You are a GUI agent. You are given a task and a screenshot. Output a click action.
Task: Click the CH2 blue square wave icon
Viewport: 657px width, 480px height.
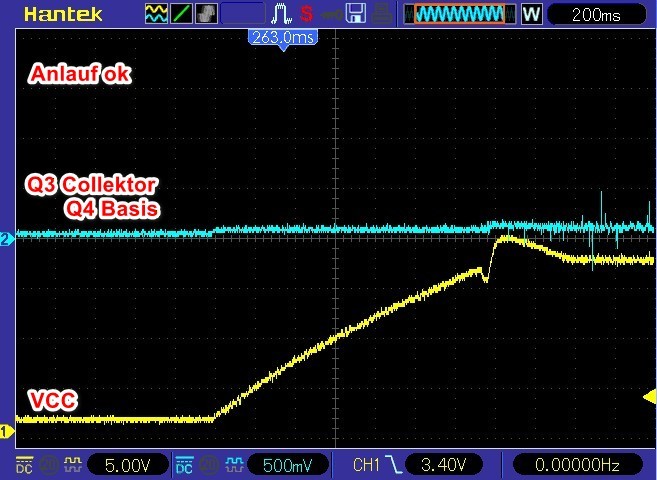pyautogui.click(x=232, y=464)
